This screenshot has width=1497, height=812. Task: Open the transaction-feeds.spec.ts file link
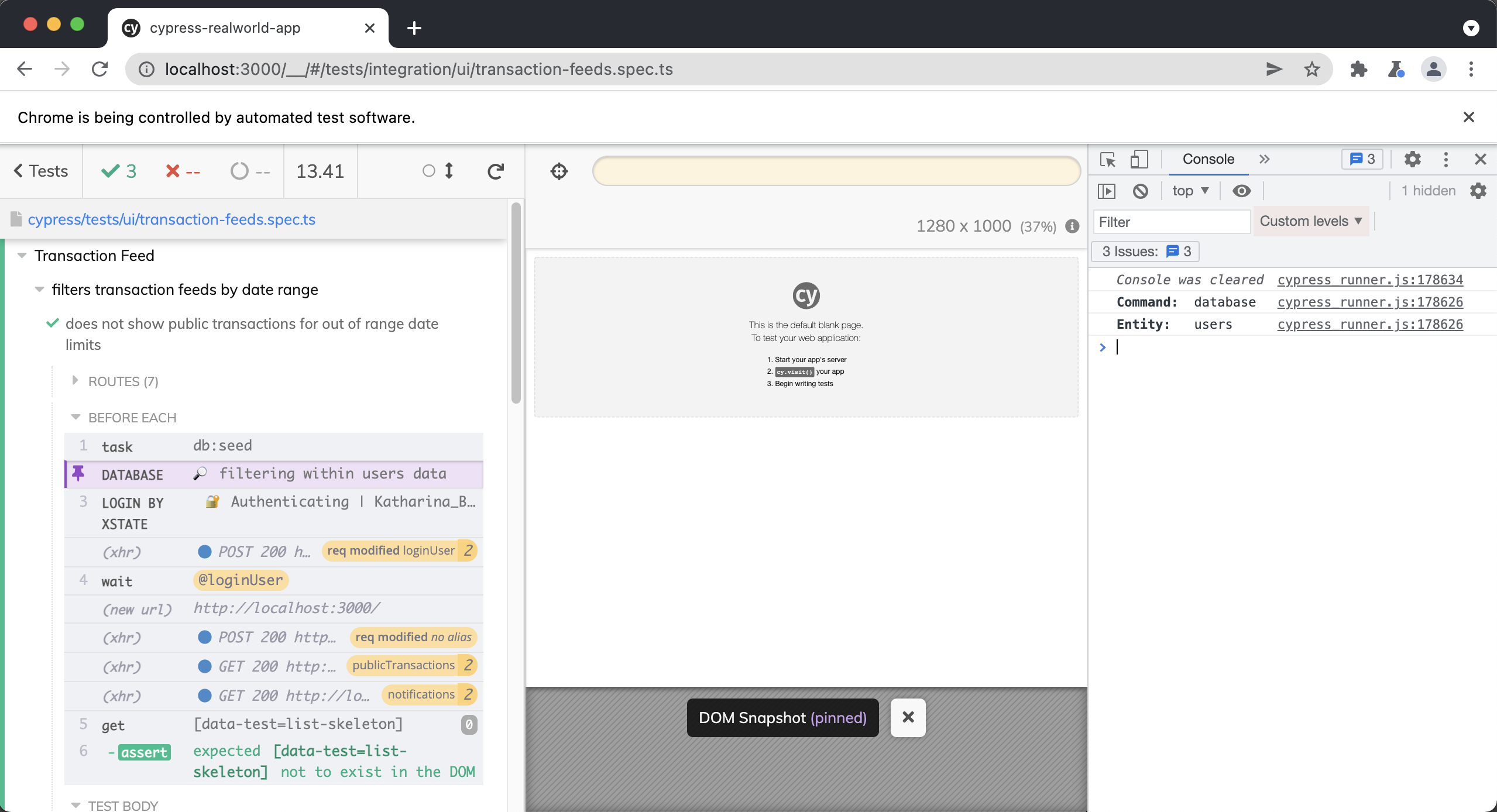(171, 219)
